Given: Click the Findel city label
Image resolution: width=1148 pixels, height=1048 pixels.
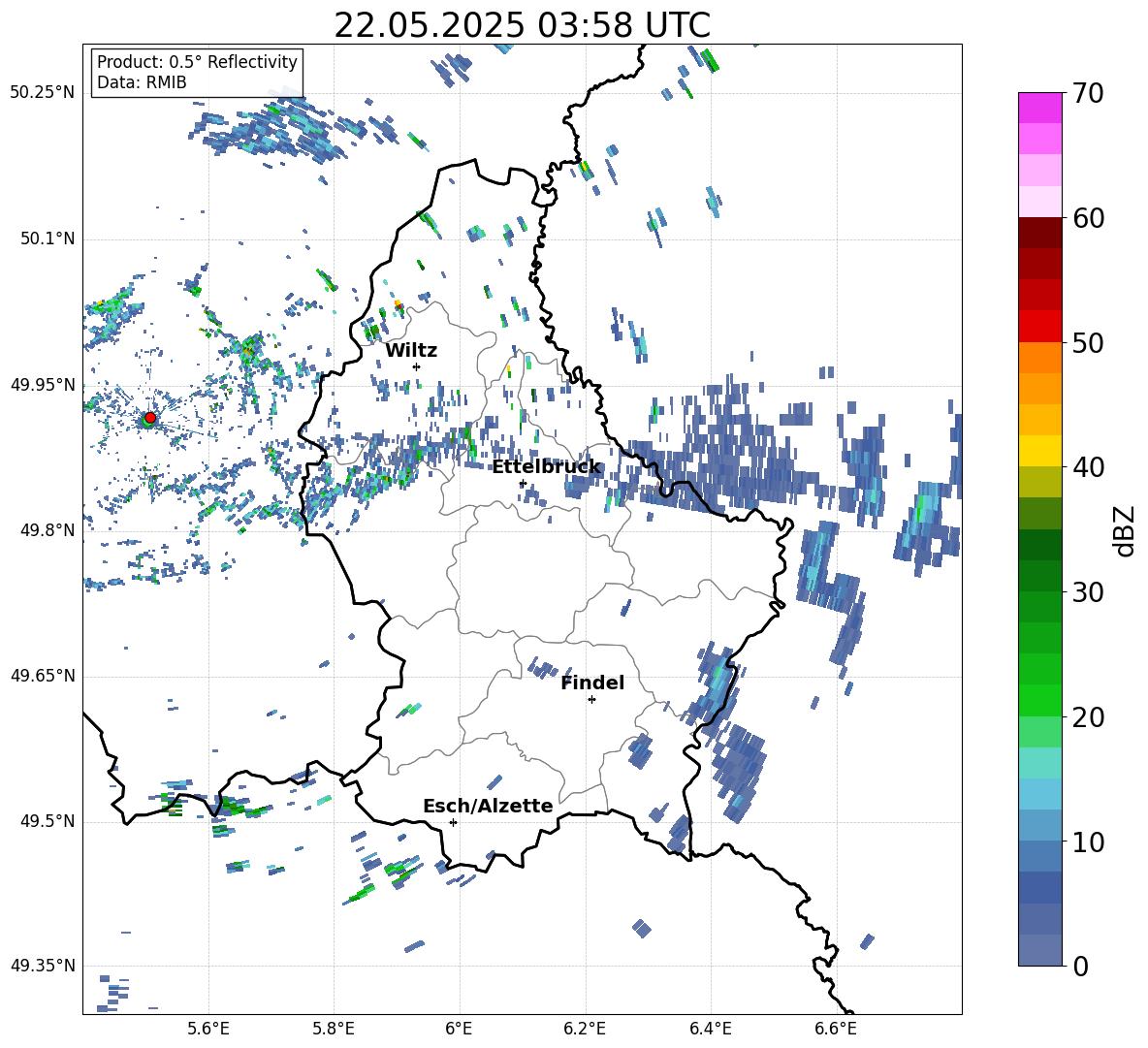Looking at the screenshot, I should click(592, 683).
